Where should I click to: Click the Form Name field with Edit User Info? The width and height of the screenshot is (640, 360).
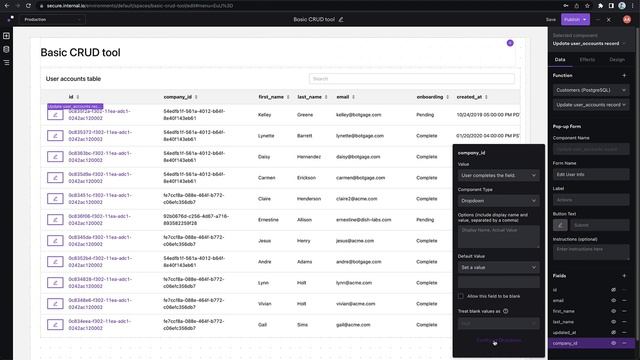(591, 174)
